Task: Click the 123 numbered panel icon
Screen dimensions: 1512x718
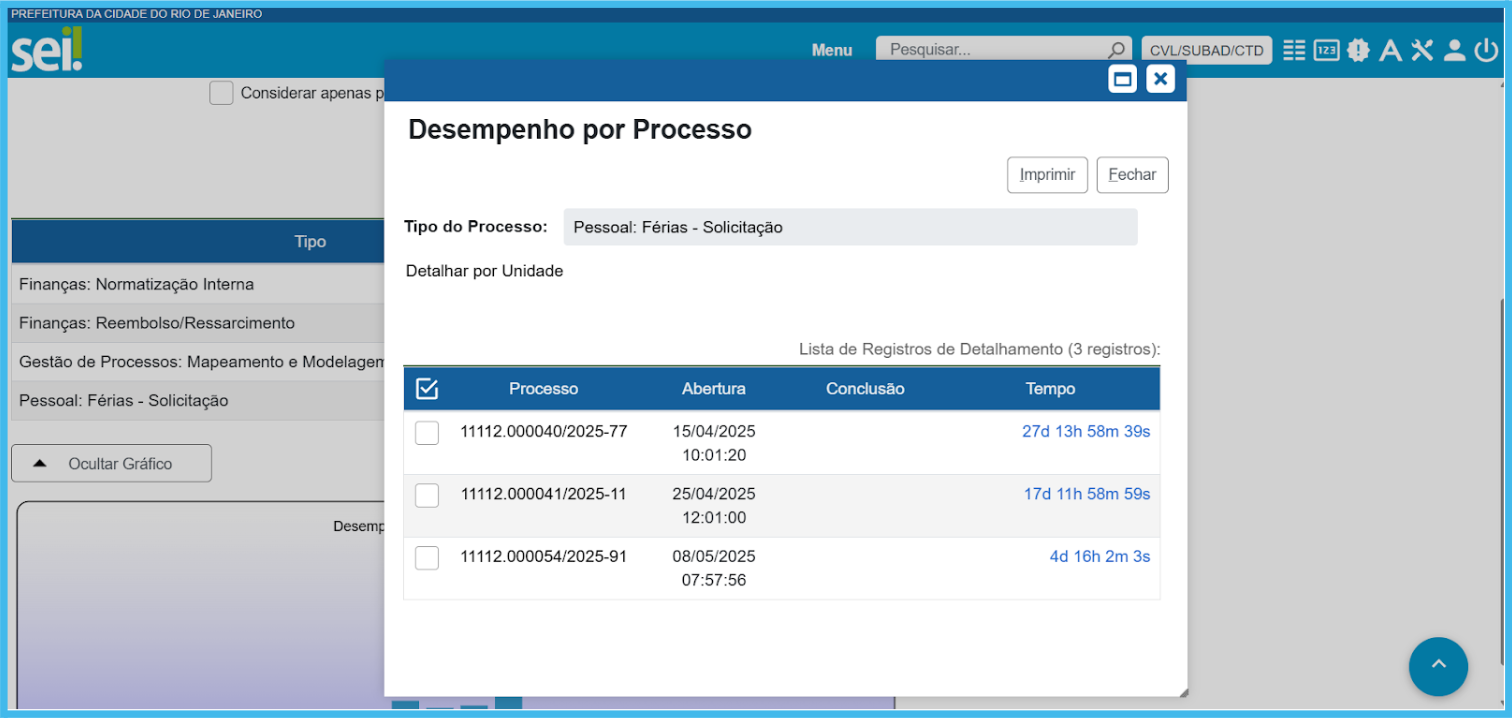Action: (x=1326, y=50)
